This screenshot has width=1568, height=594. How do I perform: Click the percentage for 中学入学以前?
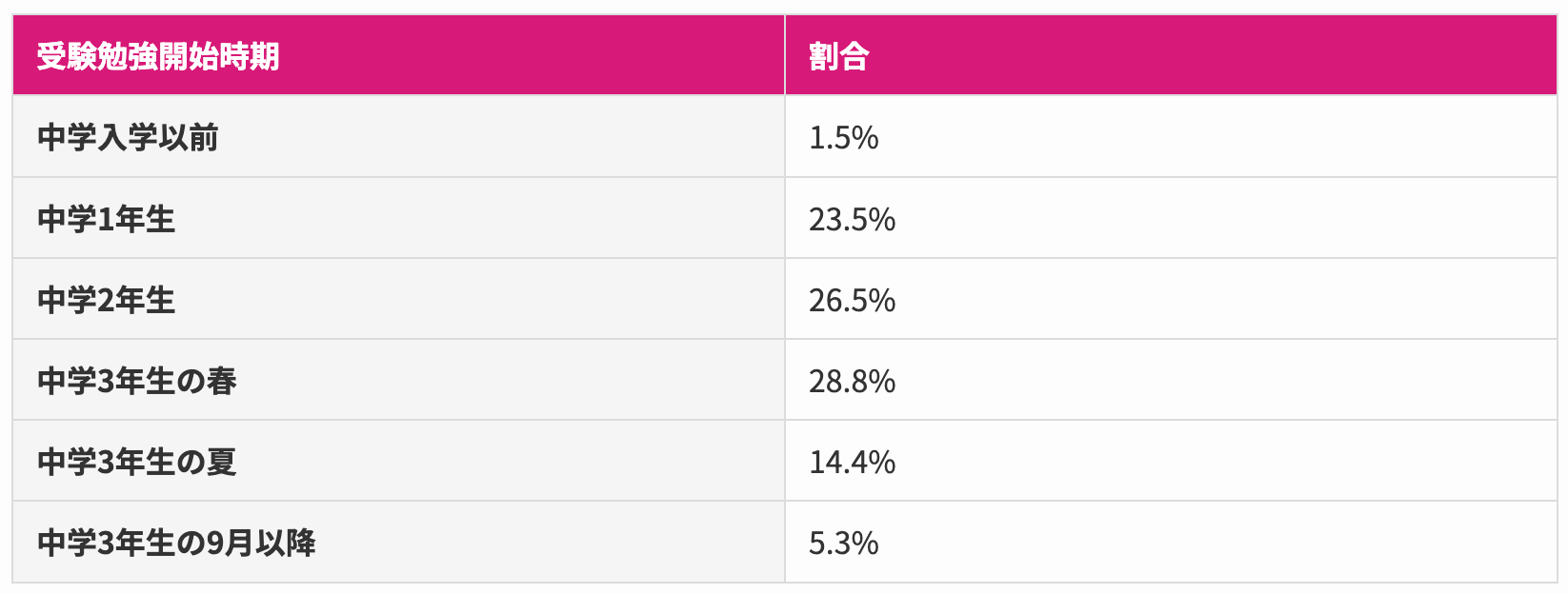pyautogui.click(x=843, y=137)
